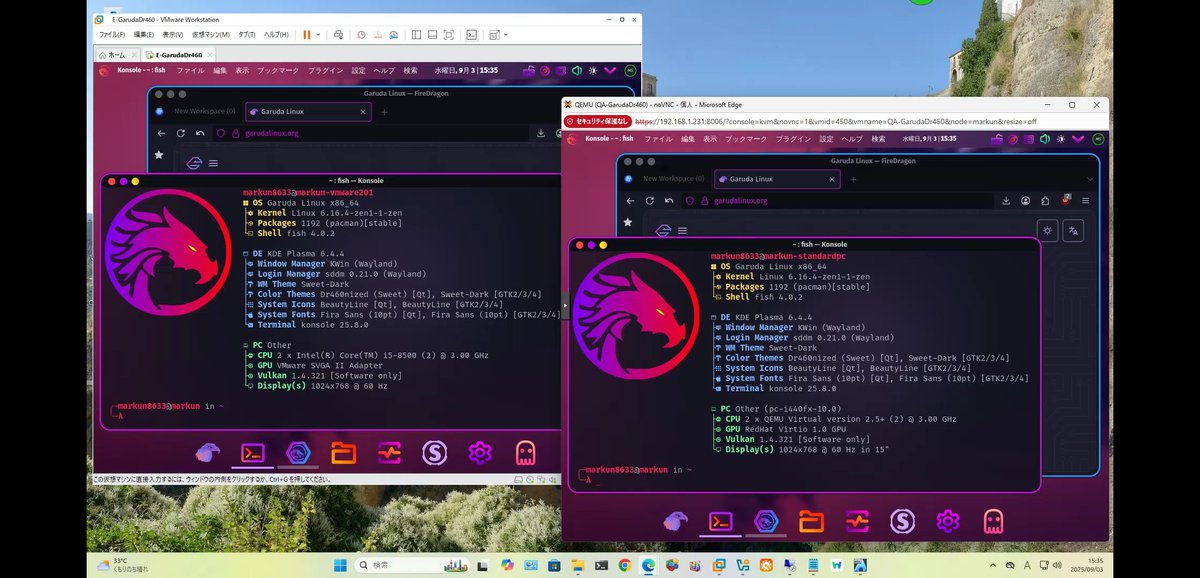Open S circle icon app in QEMU dock
This screenshot has height=578, width=1200.
(x=902, y=521)
